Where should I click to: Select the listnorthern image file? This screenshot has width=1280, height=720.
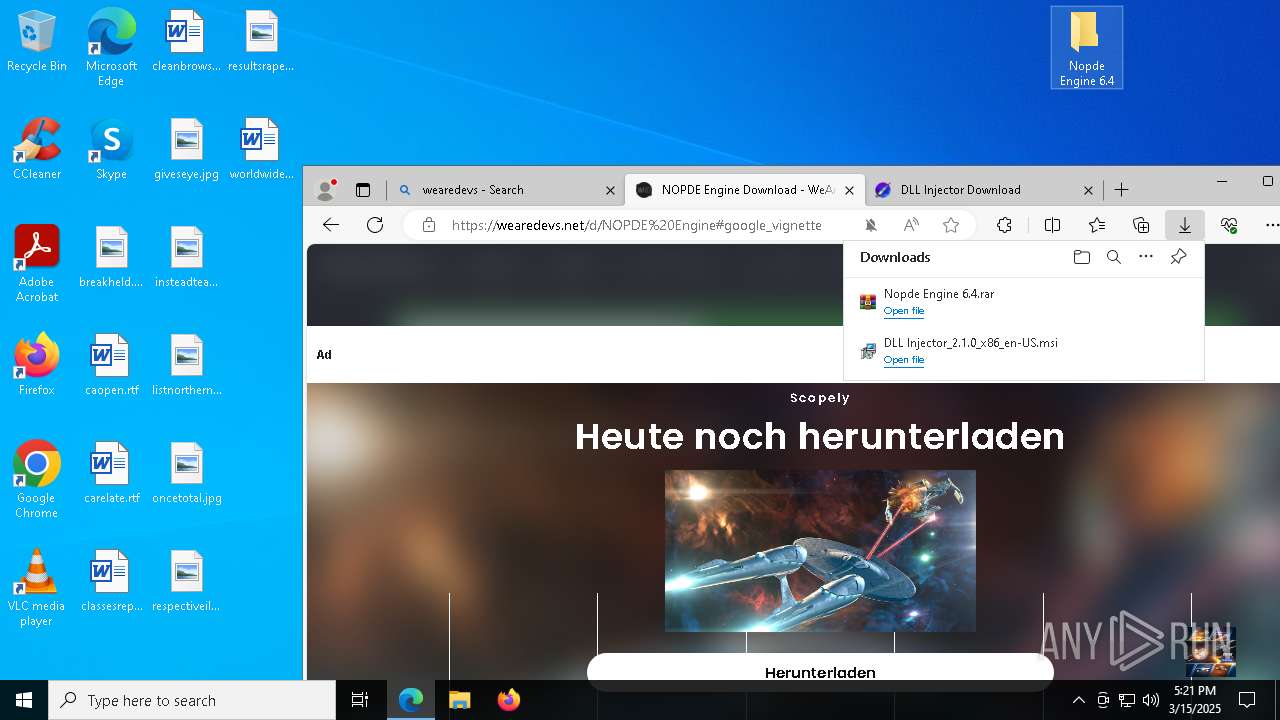coord(186,366)
